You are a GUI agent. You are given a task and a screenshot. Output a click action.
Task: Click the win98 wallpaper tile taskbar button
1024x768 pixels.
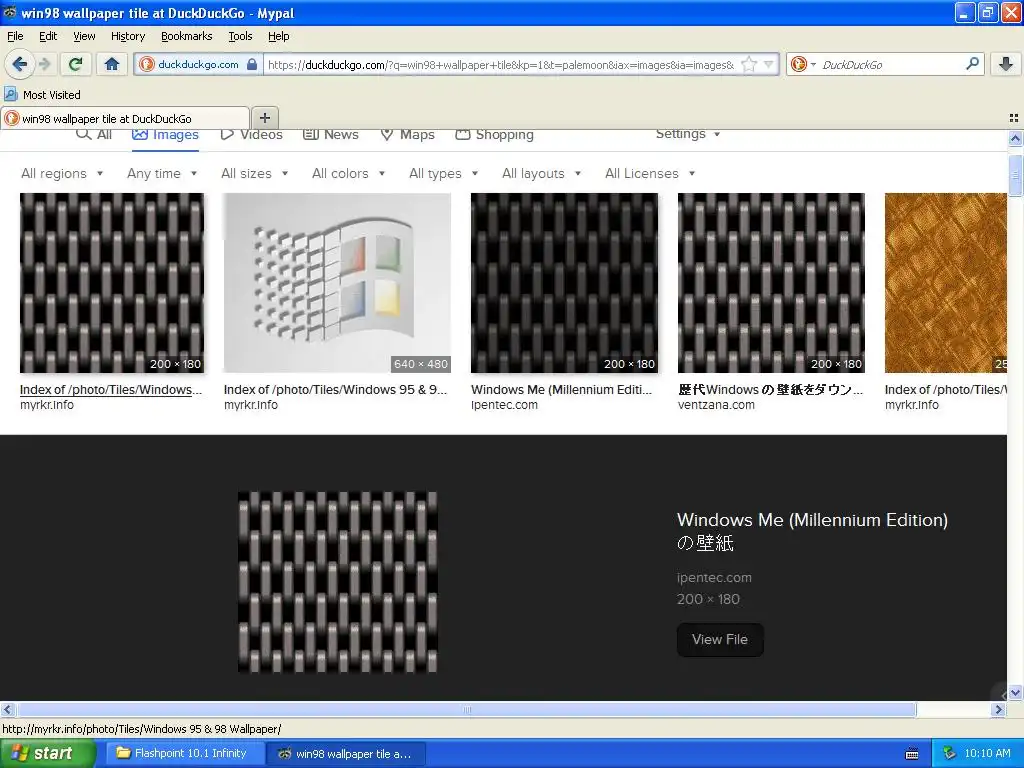pos(346,753)
